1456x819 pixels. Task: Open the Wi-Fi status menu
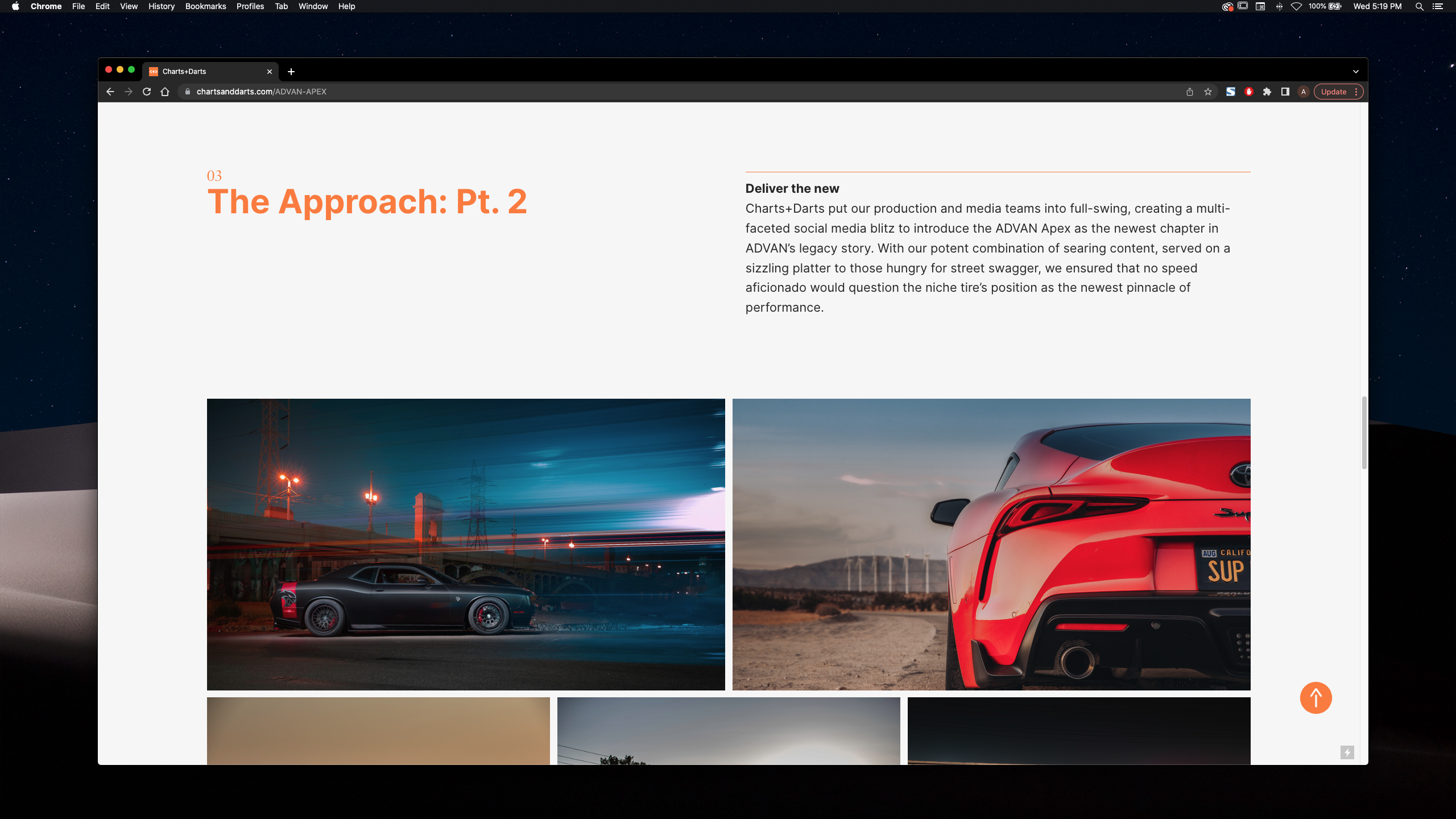1296,6
